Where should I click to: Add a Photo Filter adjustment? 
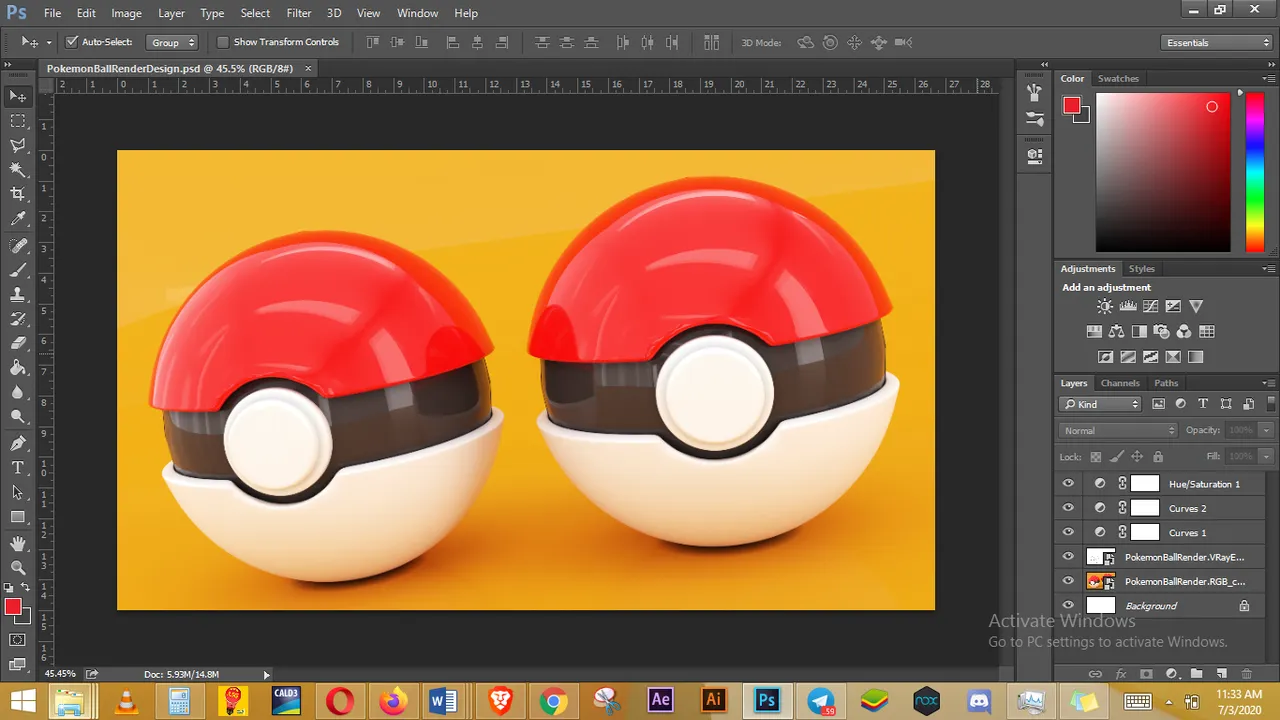(x=1161, y=332)
